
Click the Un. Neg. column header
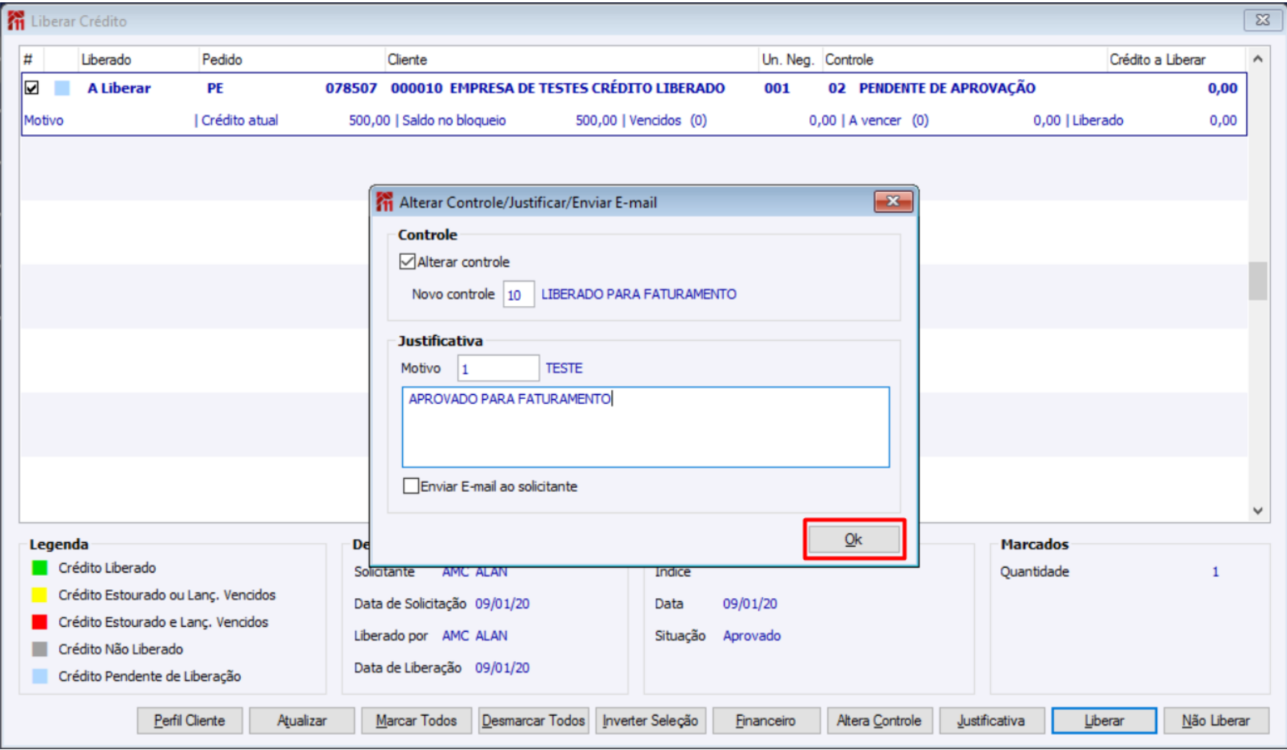click(789, 60)
